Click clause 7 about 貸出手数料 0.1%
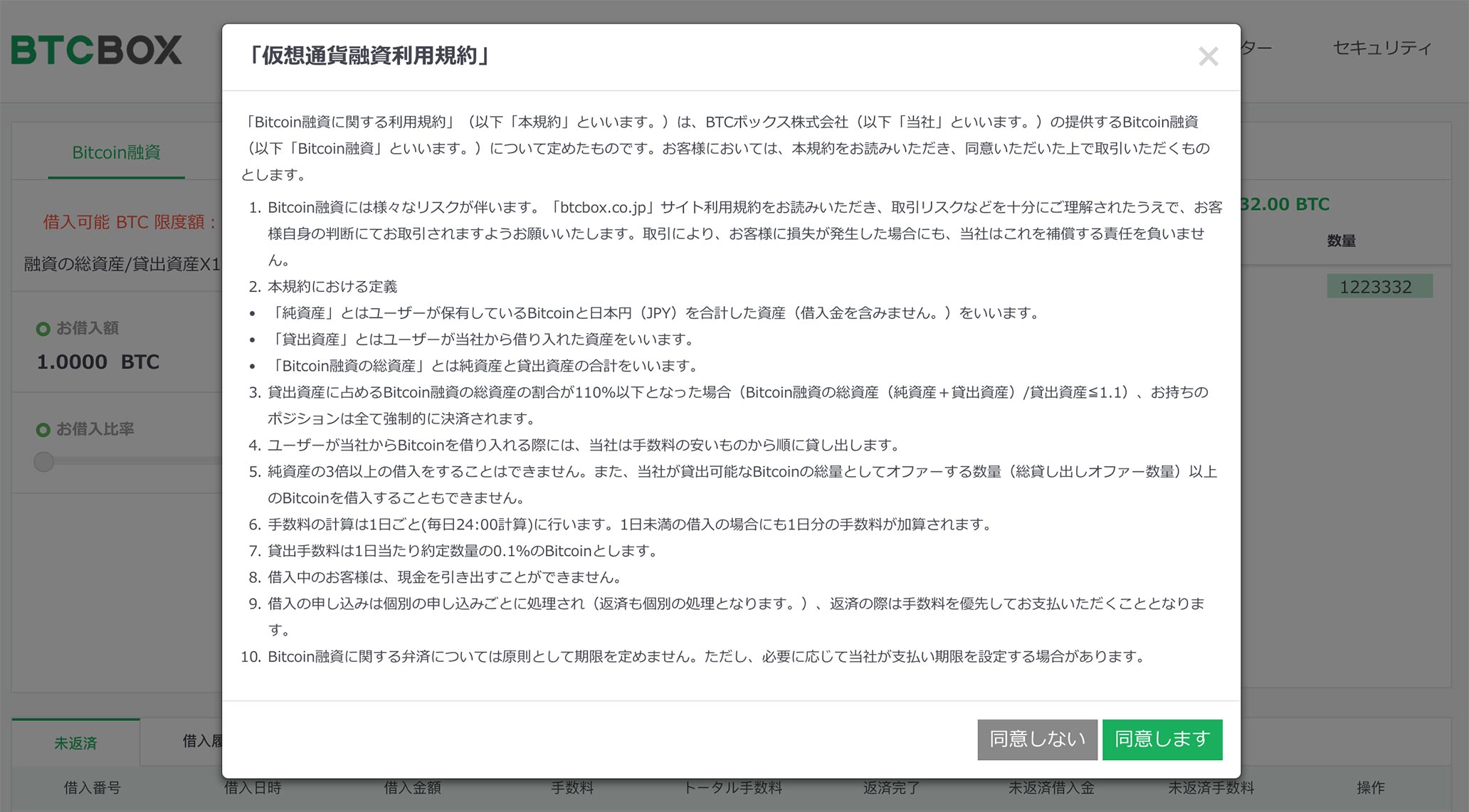Screen dimensions: 1469x812 [463, 551]
